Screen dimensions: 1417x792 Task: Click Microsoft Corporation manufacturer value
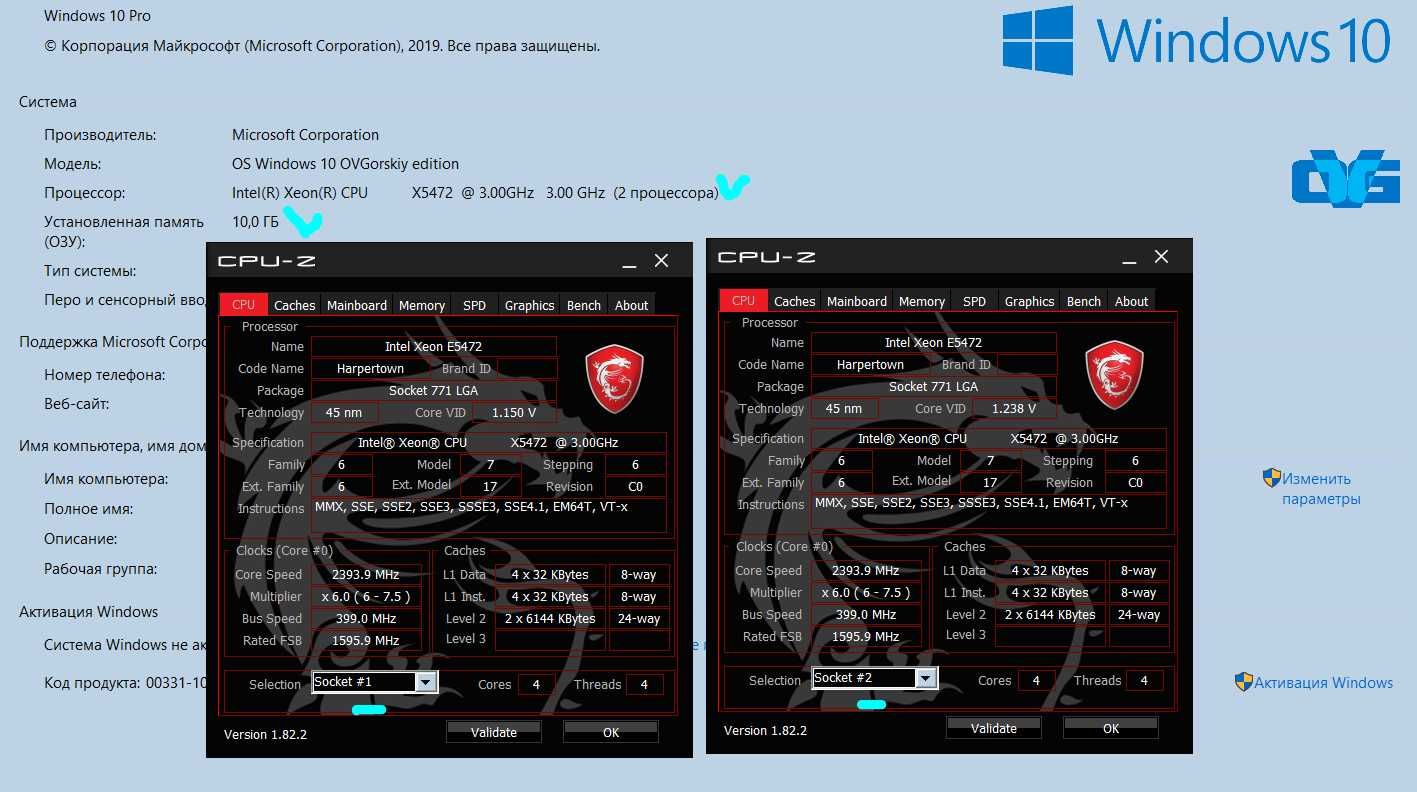pos(305,134)
